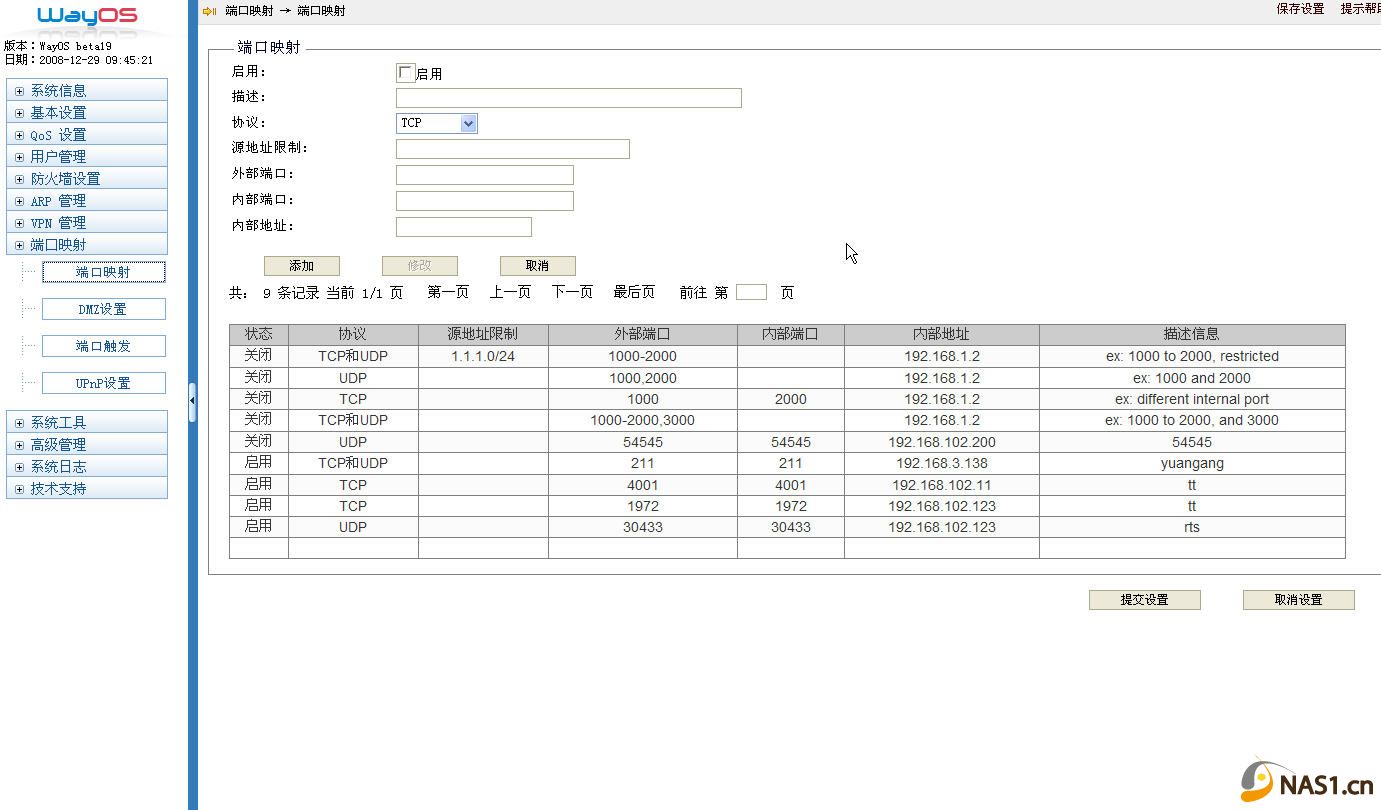Click the 取消设置 button
The image size is (1381, 810).
tap(1299, 600)
